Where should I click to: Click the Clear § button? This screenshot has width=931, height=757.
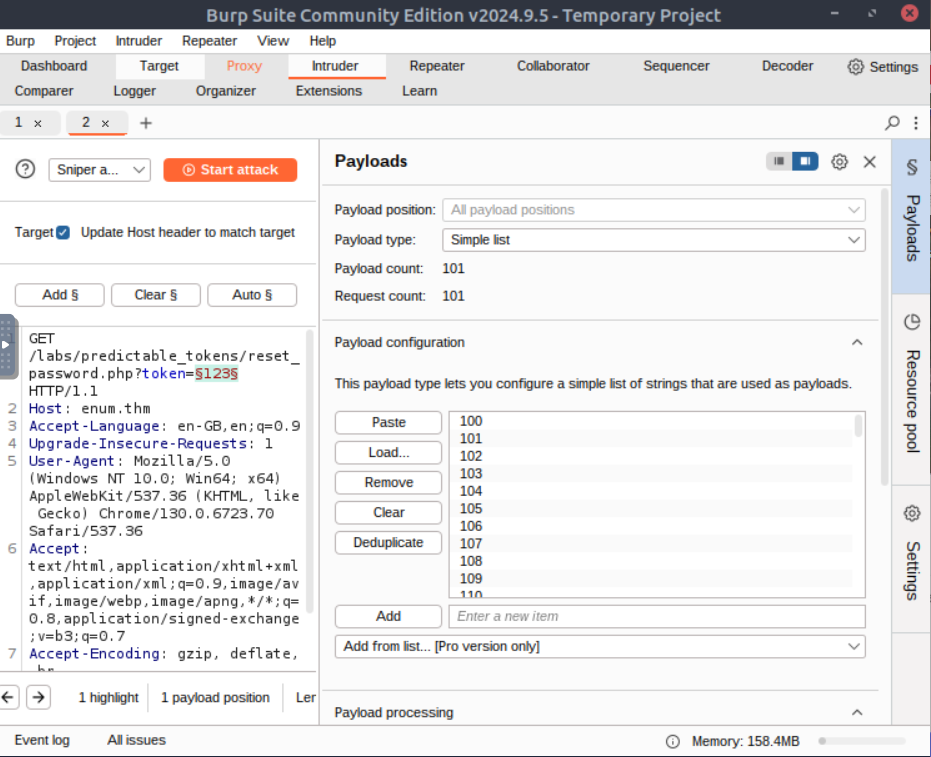[156, 295]
